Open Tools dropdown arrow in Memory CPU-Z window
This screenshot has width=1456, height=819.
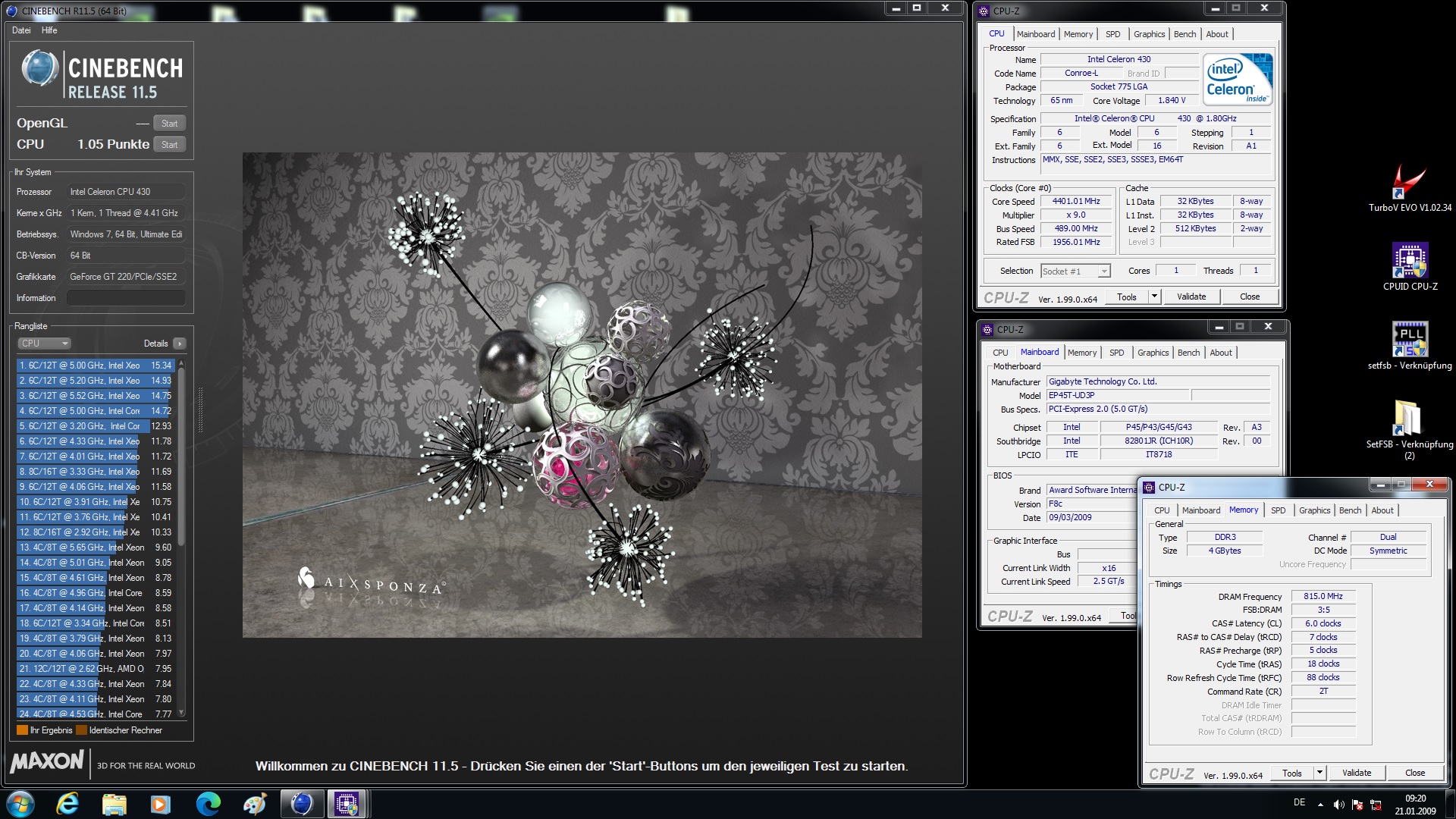pos(1319,773)
